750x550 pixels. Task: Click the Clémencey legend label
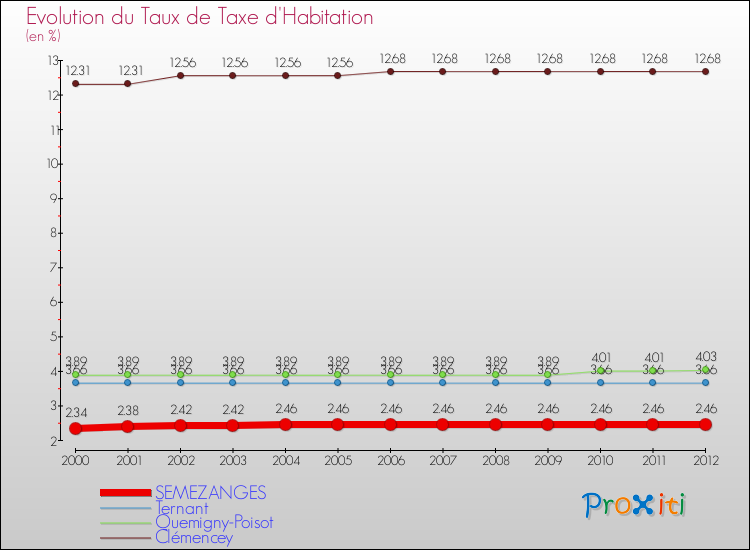point(194,537)
